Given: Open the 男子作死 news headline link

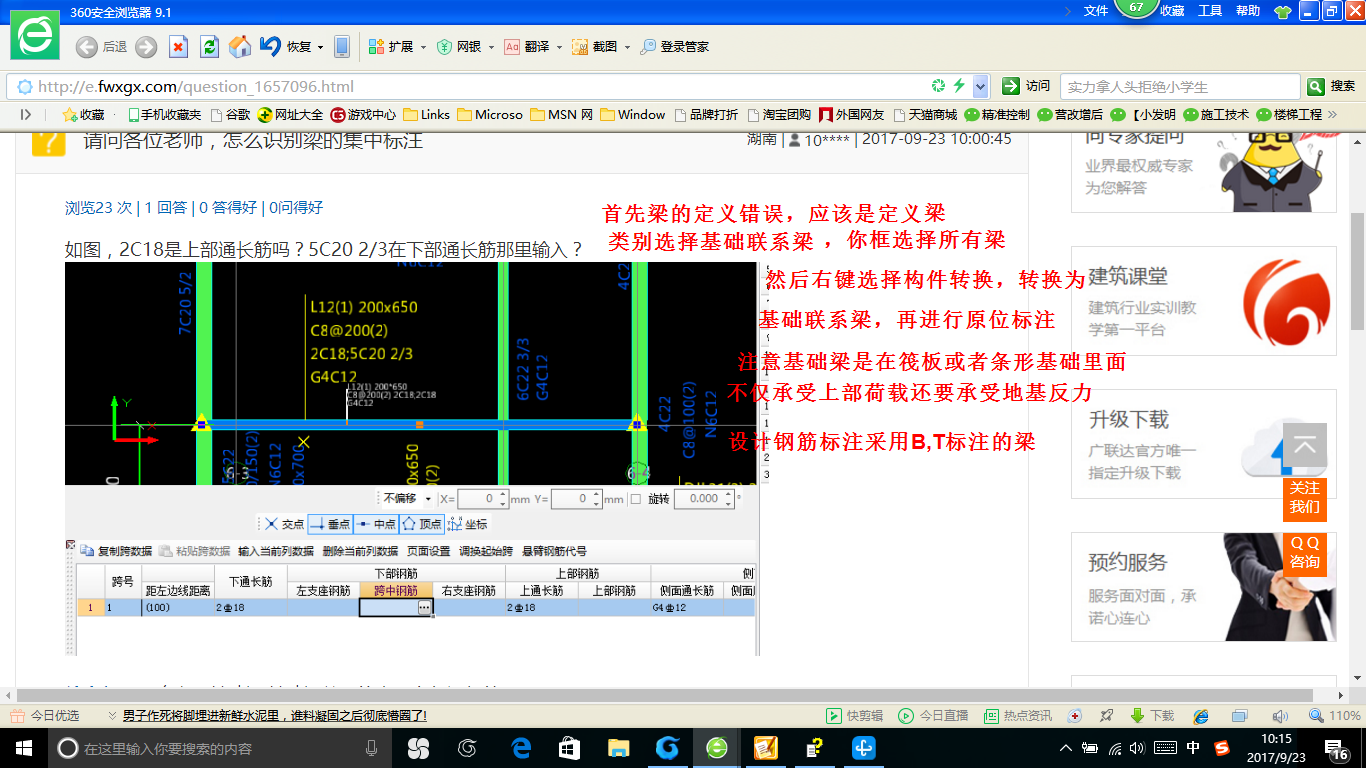Looking at the screenshot, I should tap(275, 716).
